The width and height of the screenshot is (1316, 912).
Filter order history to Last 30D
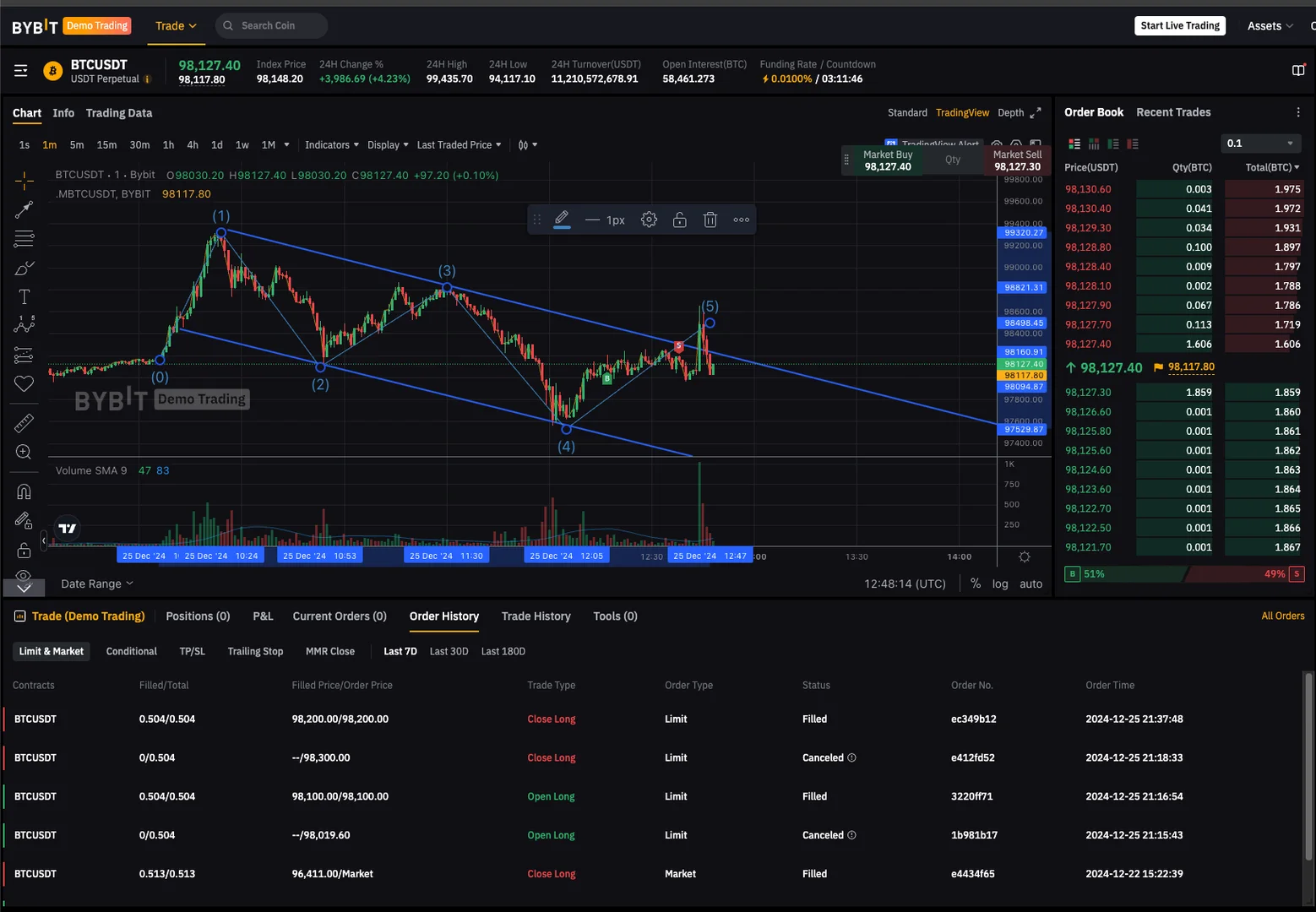point(449,652)
